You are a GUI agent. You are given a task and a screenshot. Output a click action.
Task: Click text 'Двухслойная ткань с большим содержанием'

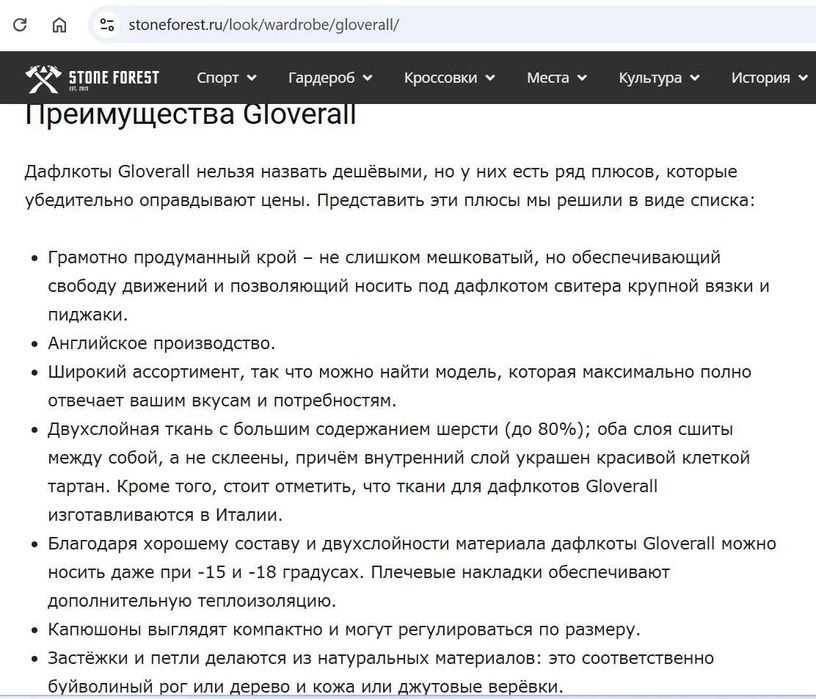239,429
